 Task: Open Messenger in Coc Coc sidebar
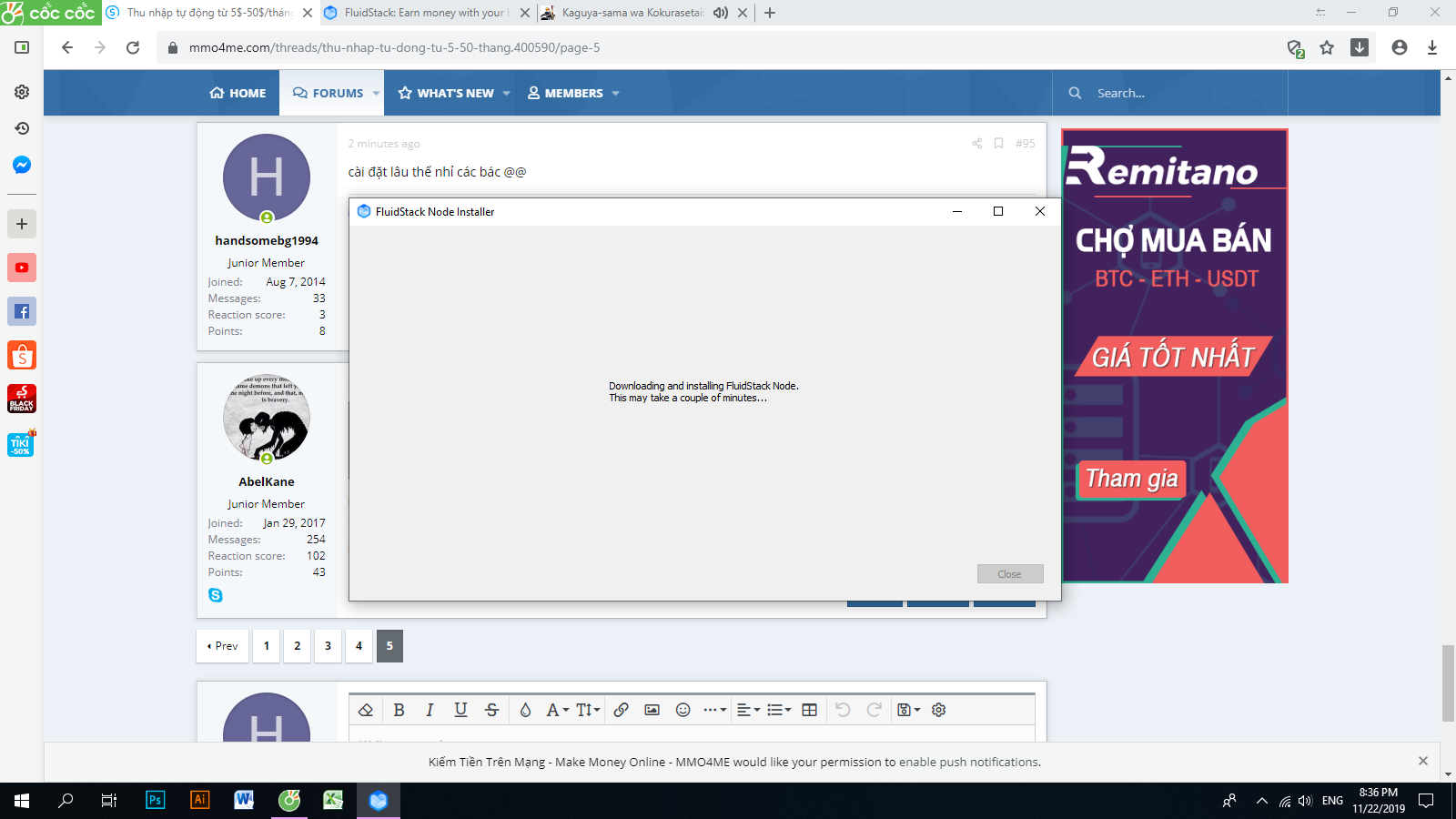coord(22,165)
